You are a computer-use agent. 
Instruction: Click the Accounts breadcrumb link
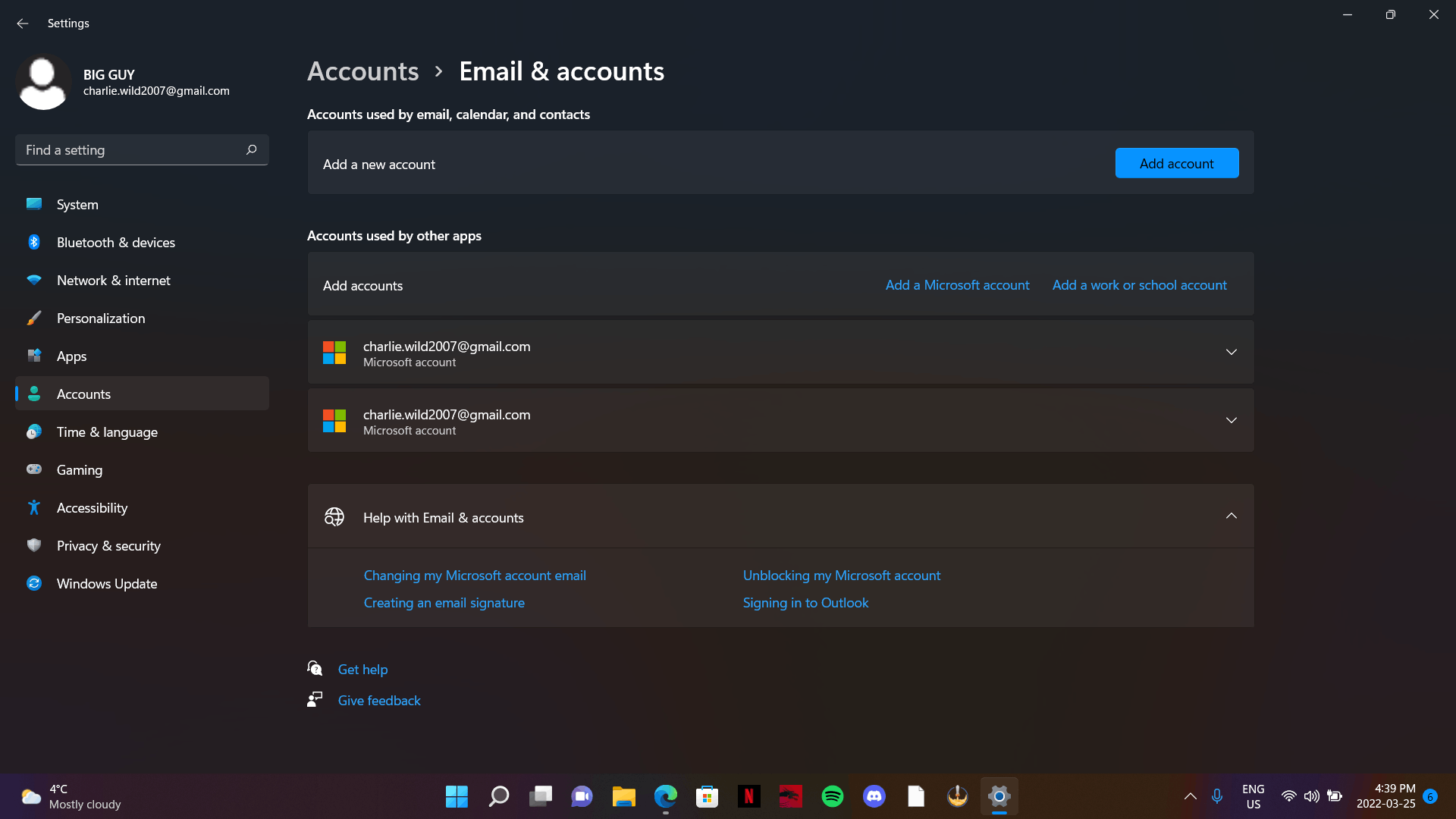[x=362, y=71]
